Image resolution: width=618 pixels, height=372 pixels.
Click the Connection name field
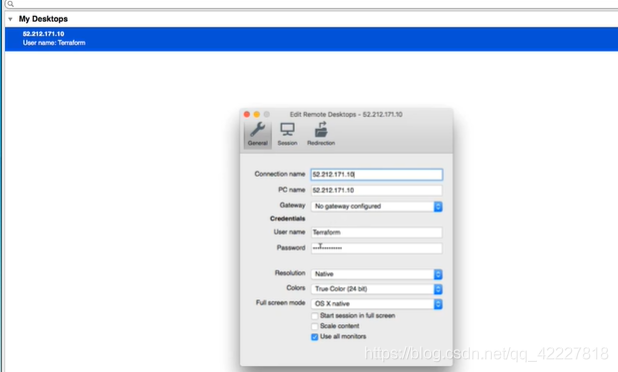pyautogui.click(x=376, y=175)
